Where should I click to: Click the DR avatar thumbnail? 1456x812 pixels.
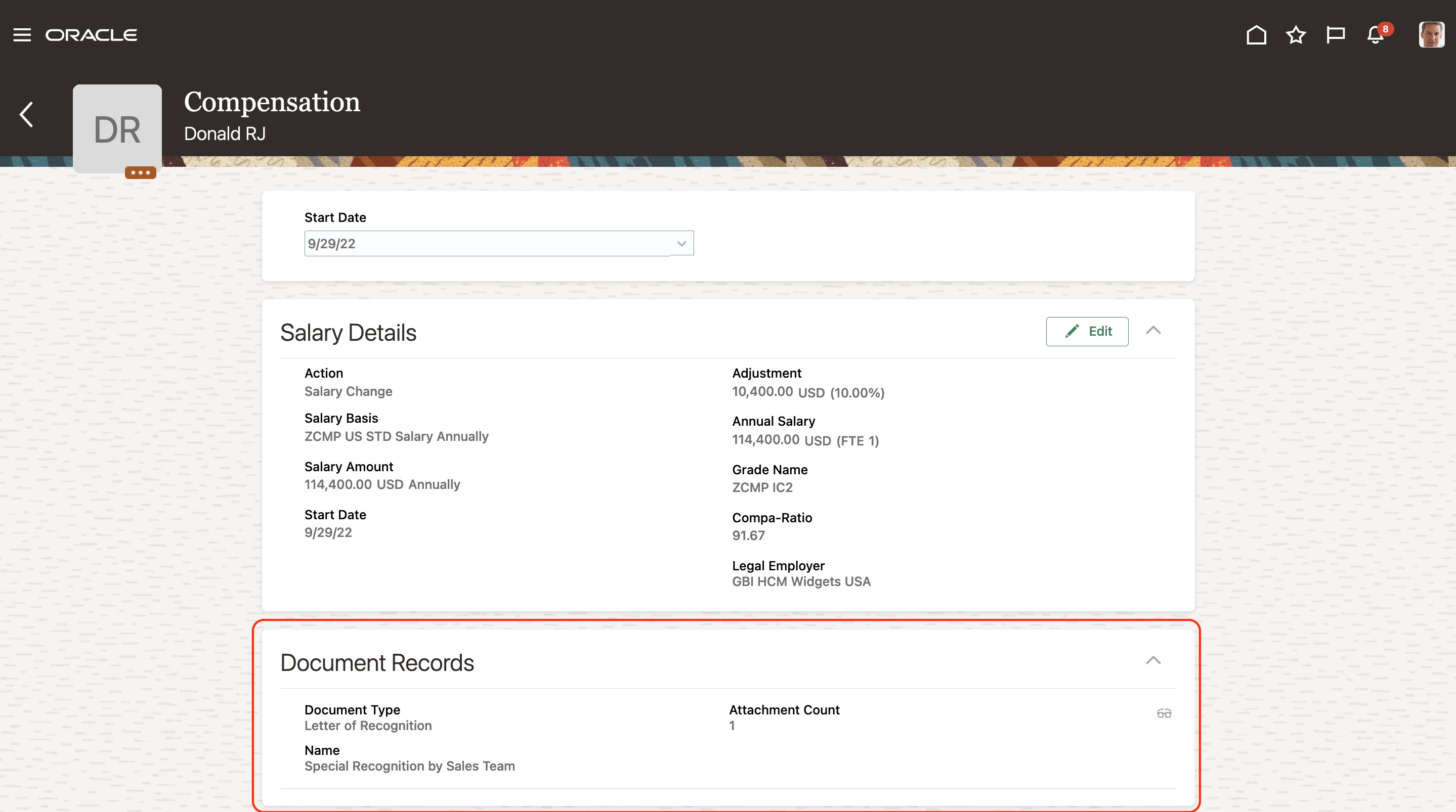tap(117, 128)
